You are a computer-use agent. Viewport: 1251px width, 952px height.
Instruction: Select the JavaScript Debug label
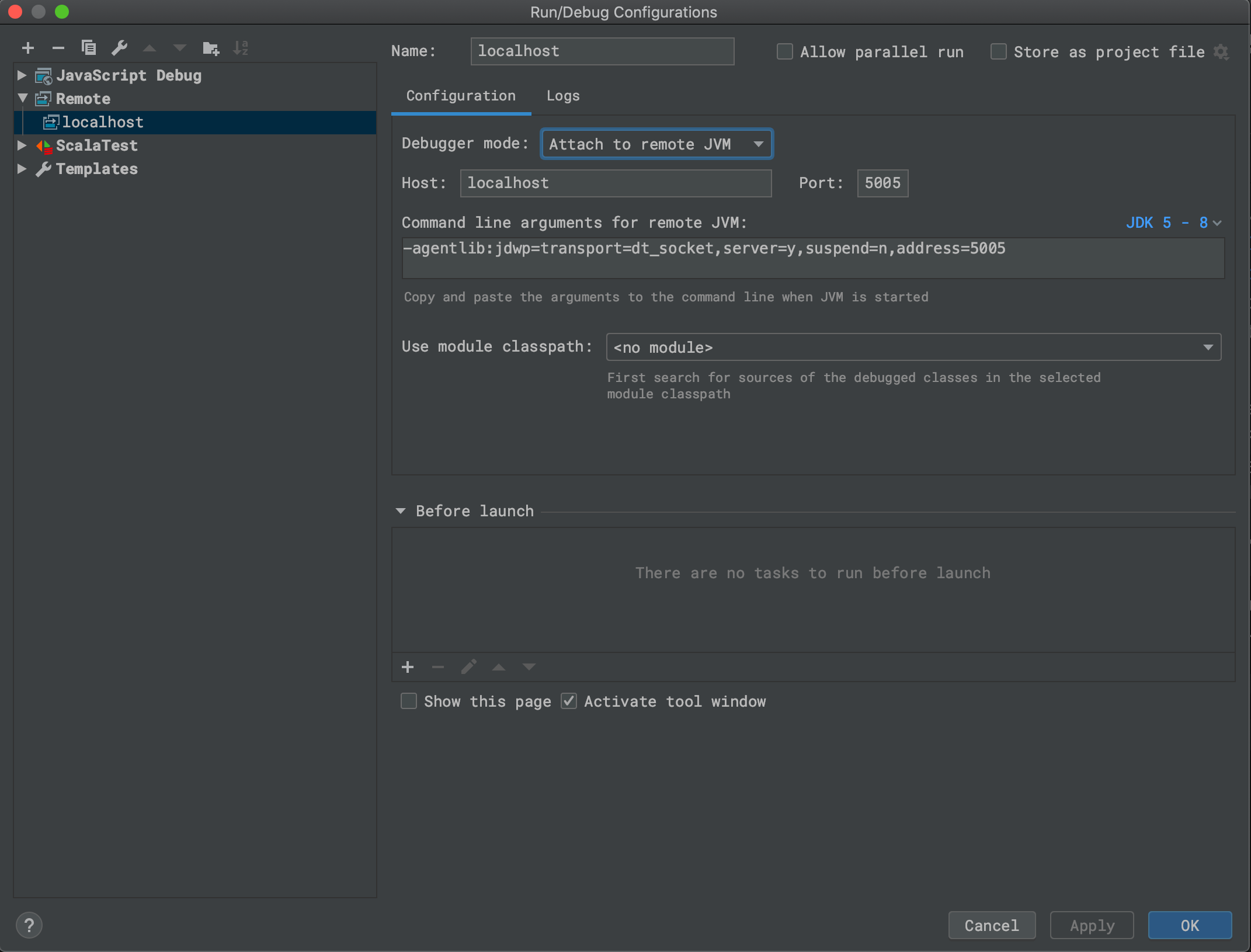129,76
